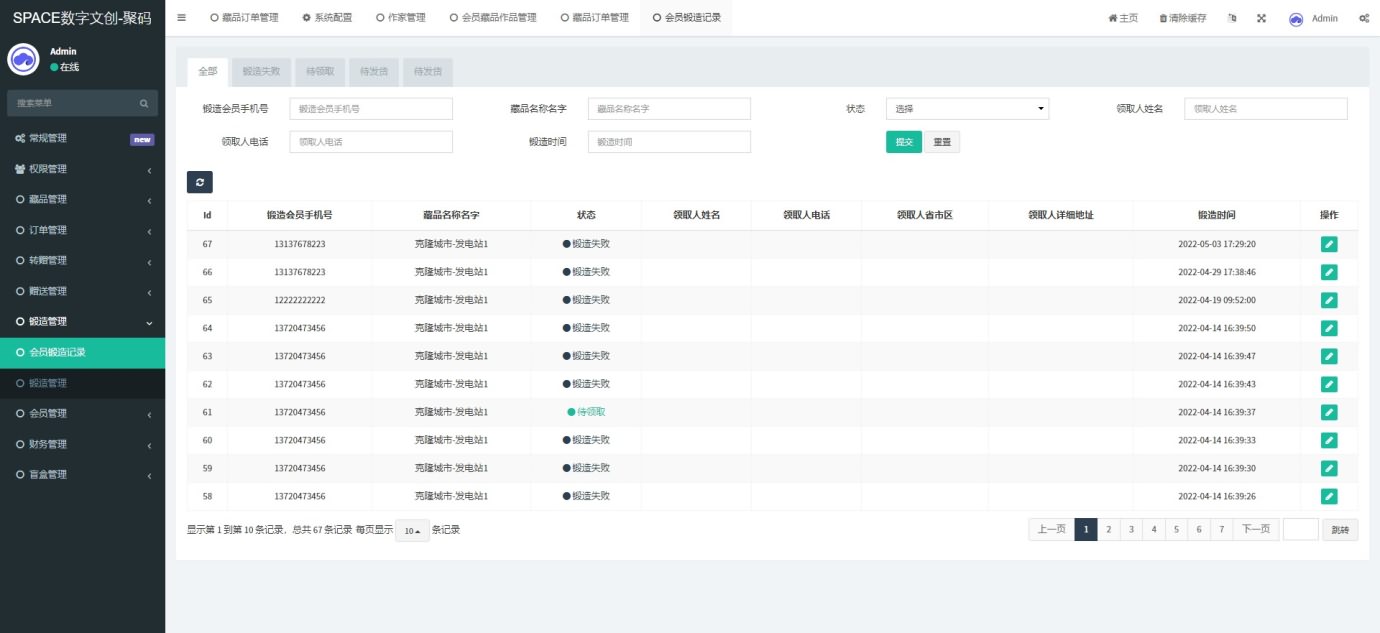Toggle fullscreen with the expand icon
The width and height of the screenshot is (1380, 633).
point(1261,18)
